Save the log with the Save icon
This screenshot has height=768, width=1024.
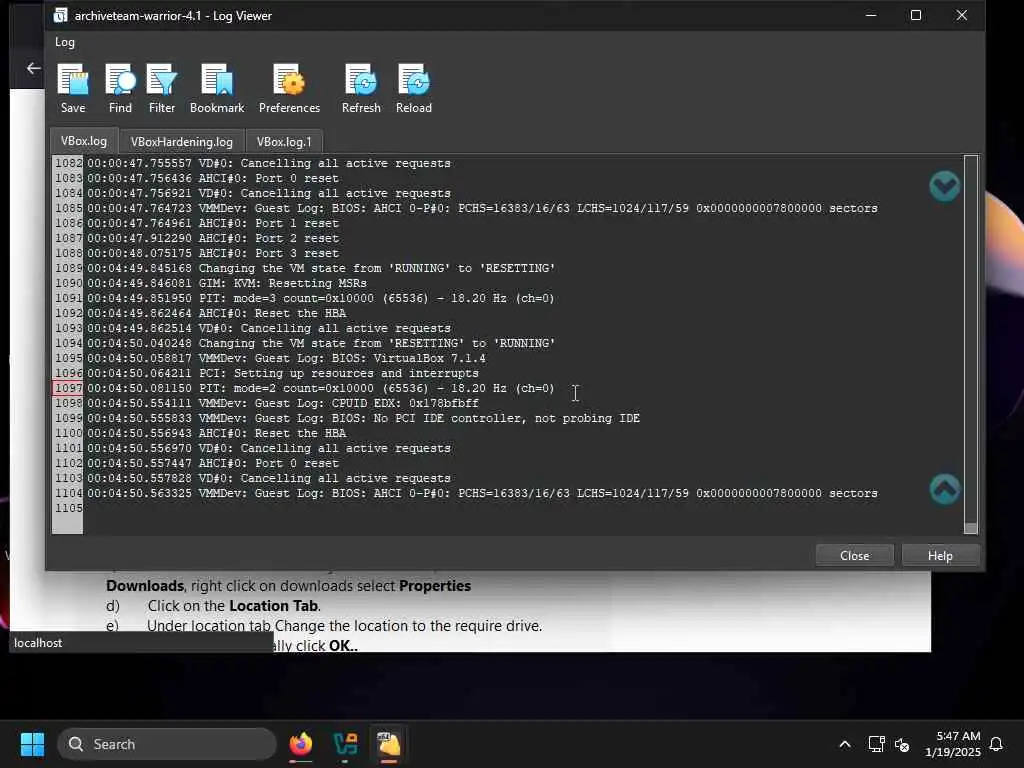point(72,88)
